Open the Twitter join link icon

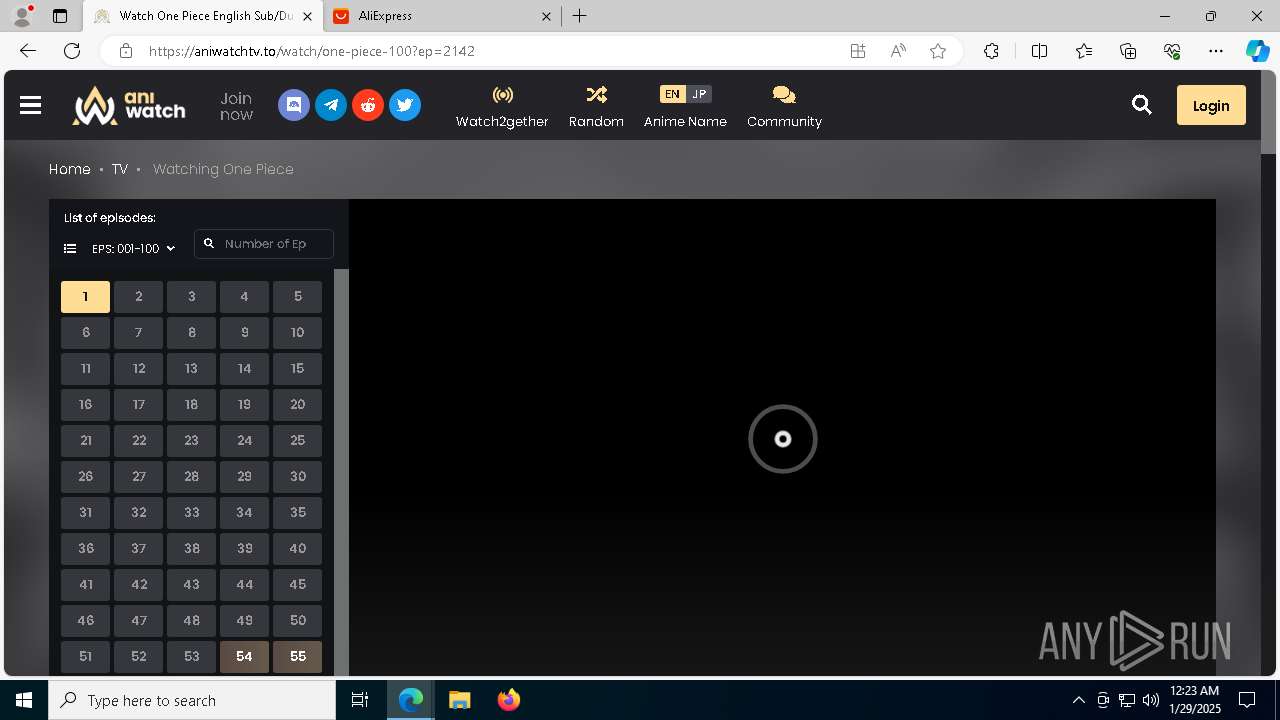click(x=405, y=105)
